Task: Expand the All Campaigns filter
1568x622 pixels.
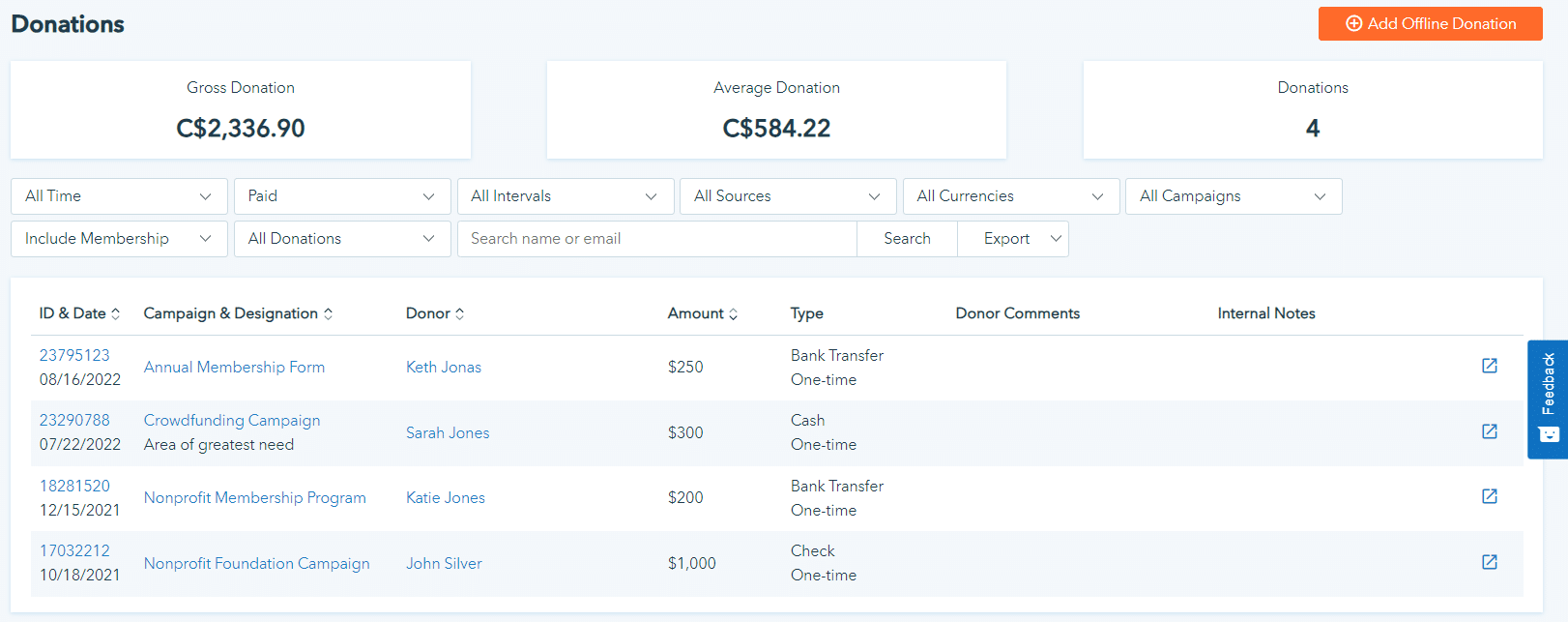Action: pyautogui.click(x=1233, y=196)
